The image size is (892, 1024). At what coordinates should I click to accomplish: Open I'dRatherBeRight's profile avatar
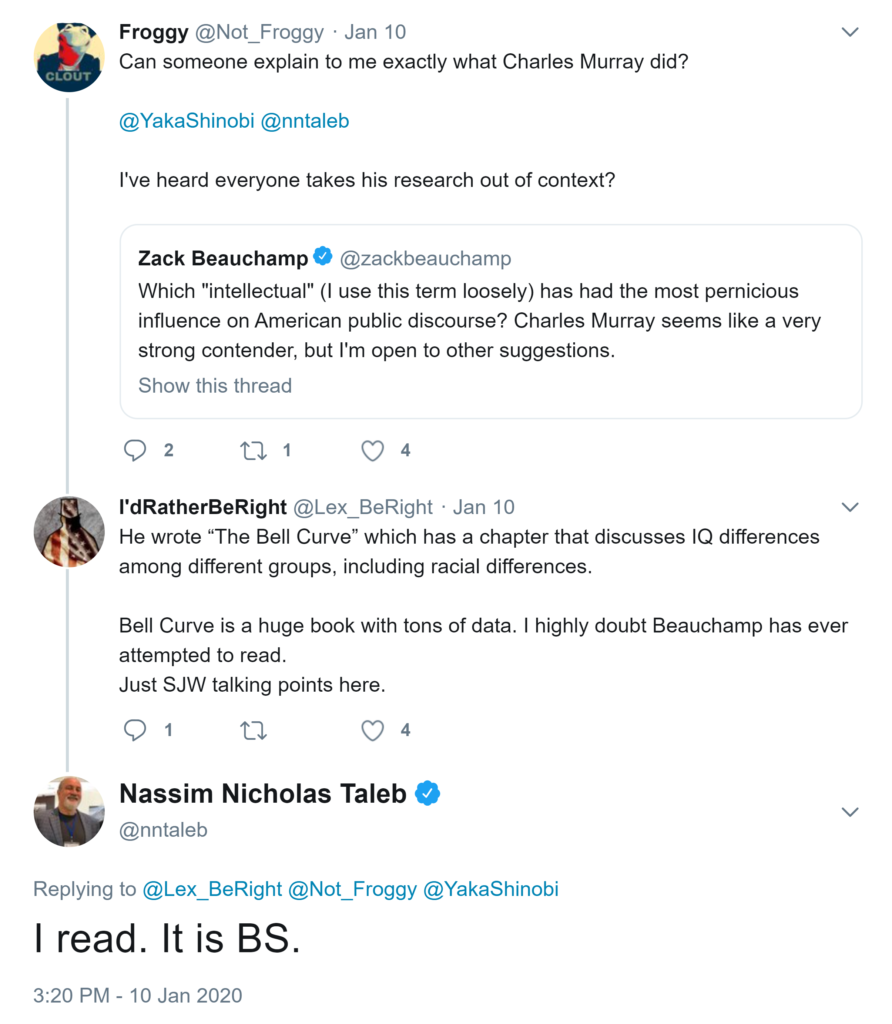[x=69, y=531]
